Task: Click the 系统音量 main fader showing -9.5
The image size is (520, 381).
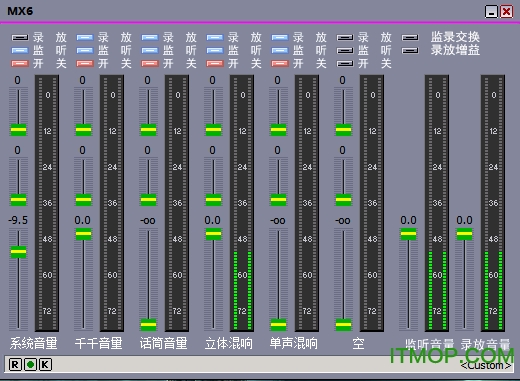Action: click(18, 252)
